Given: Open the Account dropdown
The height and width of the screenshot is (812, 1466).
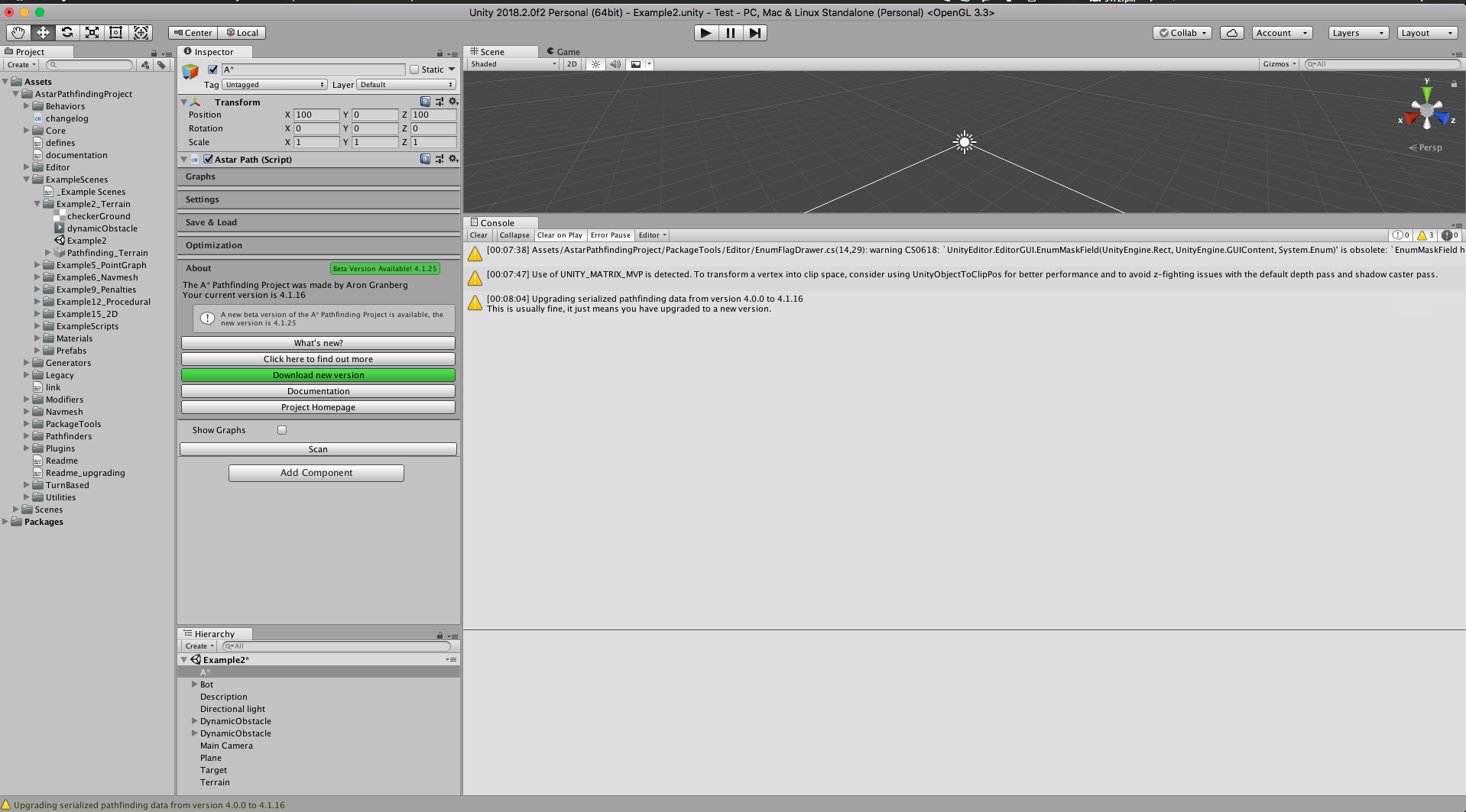Looking at the screenshot, I should (1283, 33).
